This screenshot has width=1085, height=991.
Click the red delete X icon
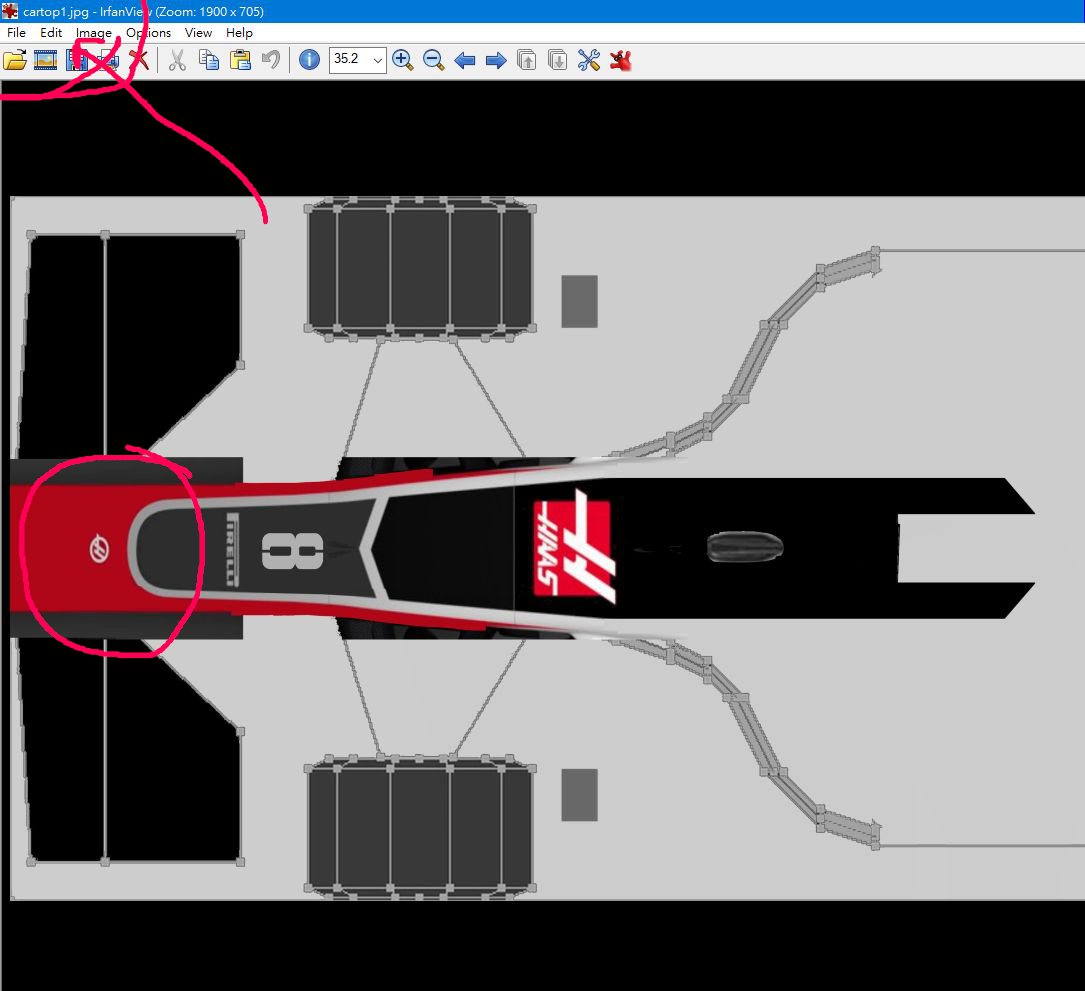coord(139,61)
